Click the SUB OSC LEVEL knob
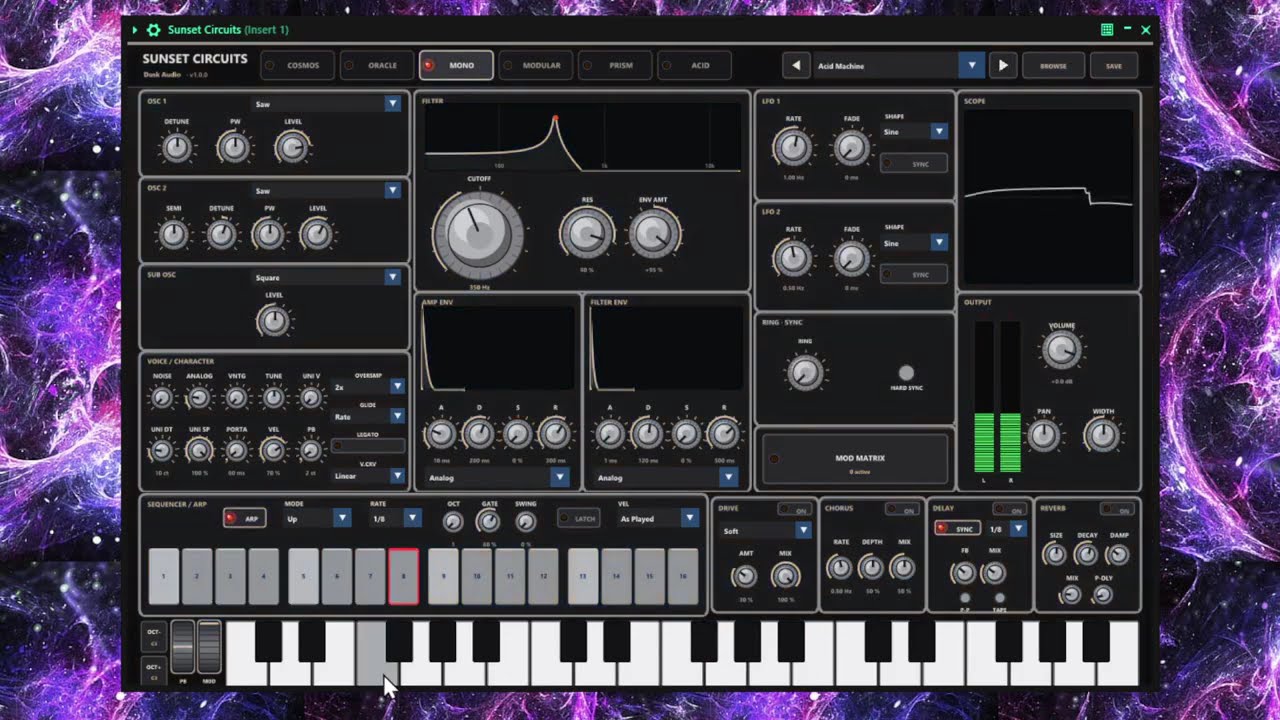 tap(273, 320)
